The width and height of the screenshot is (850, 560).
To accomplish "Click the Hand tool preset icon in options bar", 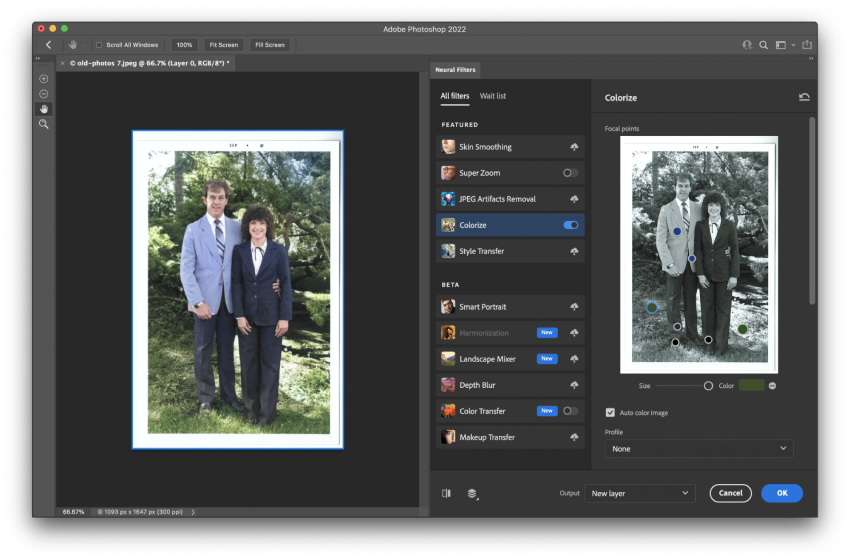I will (x=73, y=45).
